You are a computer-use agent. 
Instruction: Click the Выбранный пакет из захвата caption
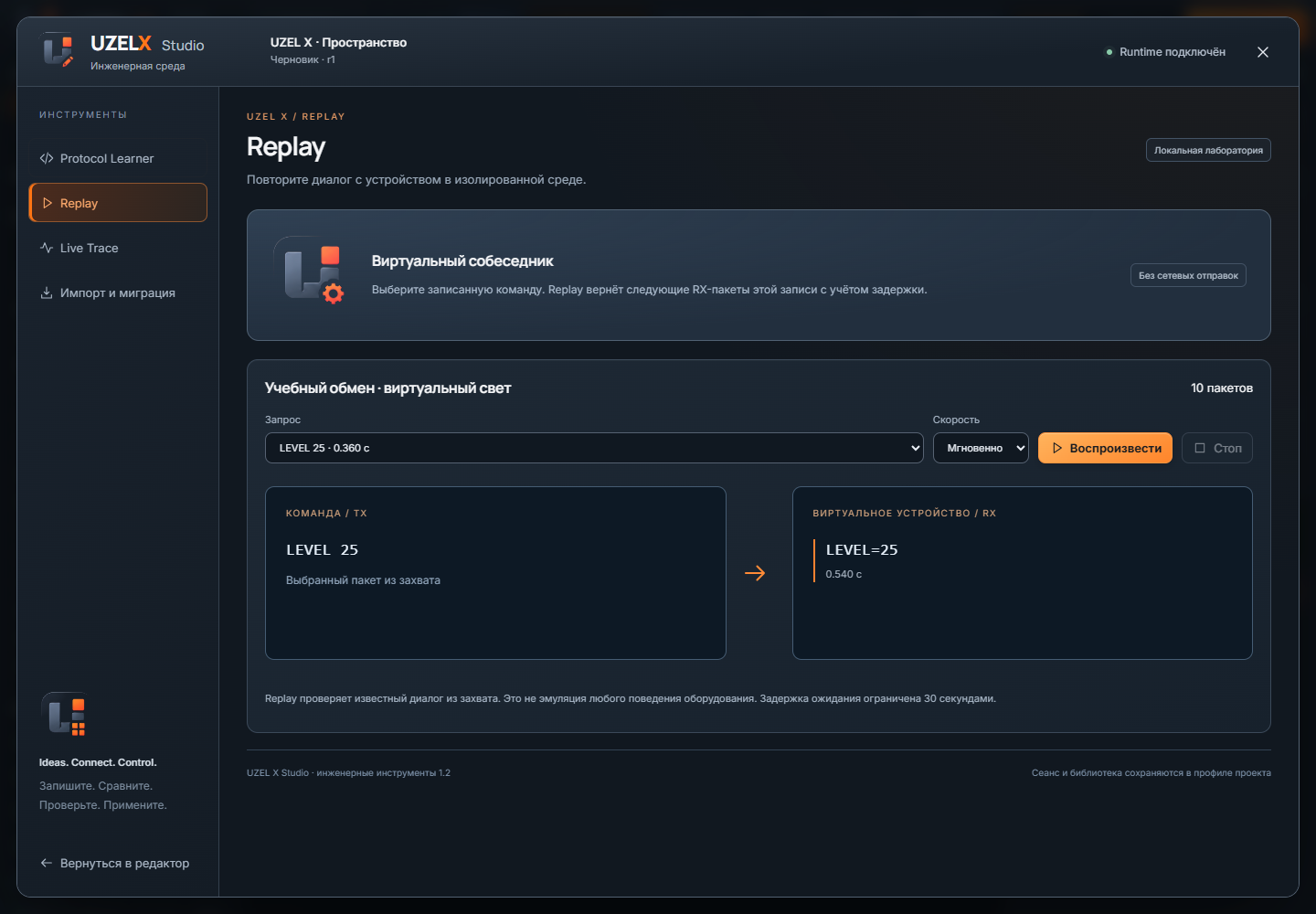tap(363, 580)
